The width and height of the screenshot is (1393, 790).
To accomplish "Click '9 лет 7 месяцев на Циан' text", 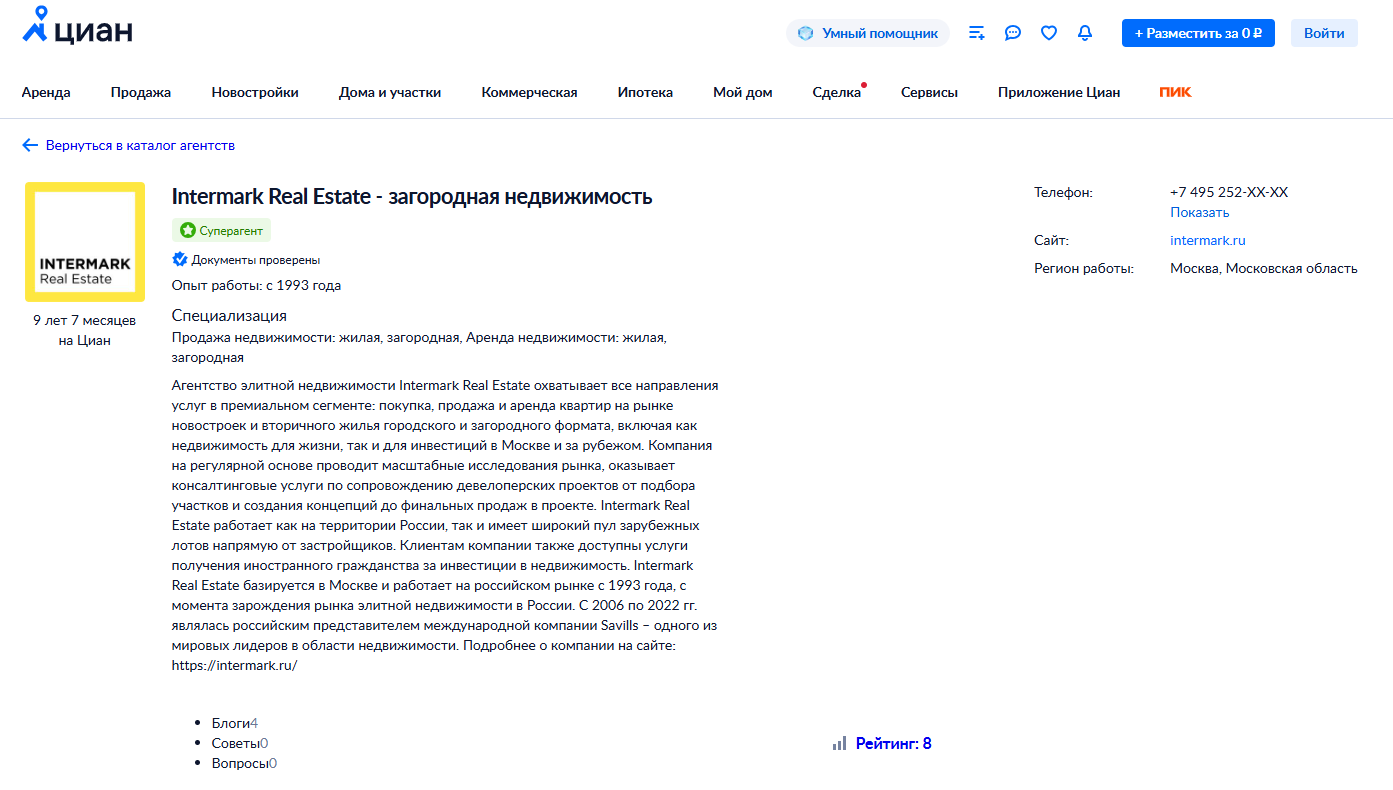I will click(85, 331).
